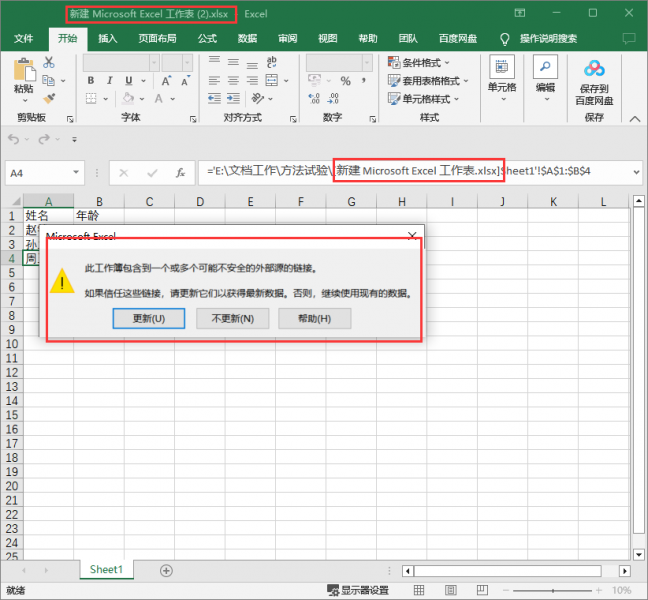The image size is (648, 600).
Task: Open the 套用表格格式 dropdown
Action: [x=428, y=81]
